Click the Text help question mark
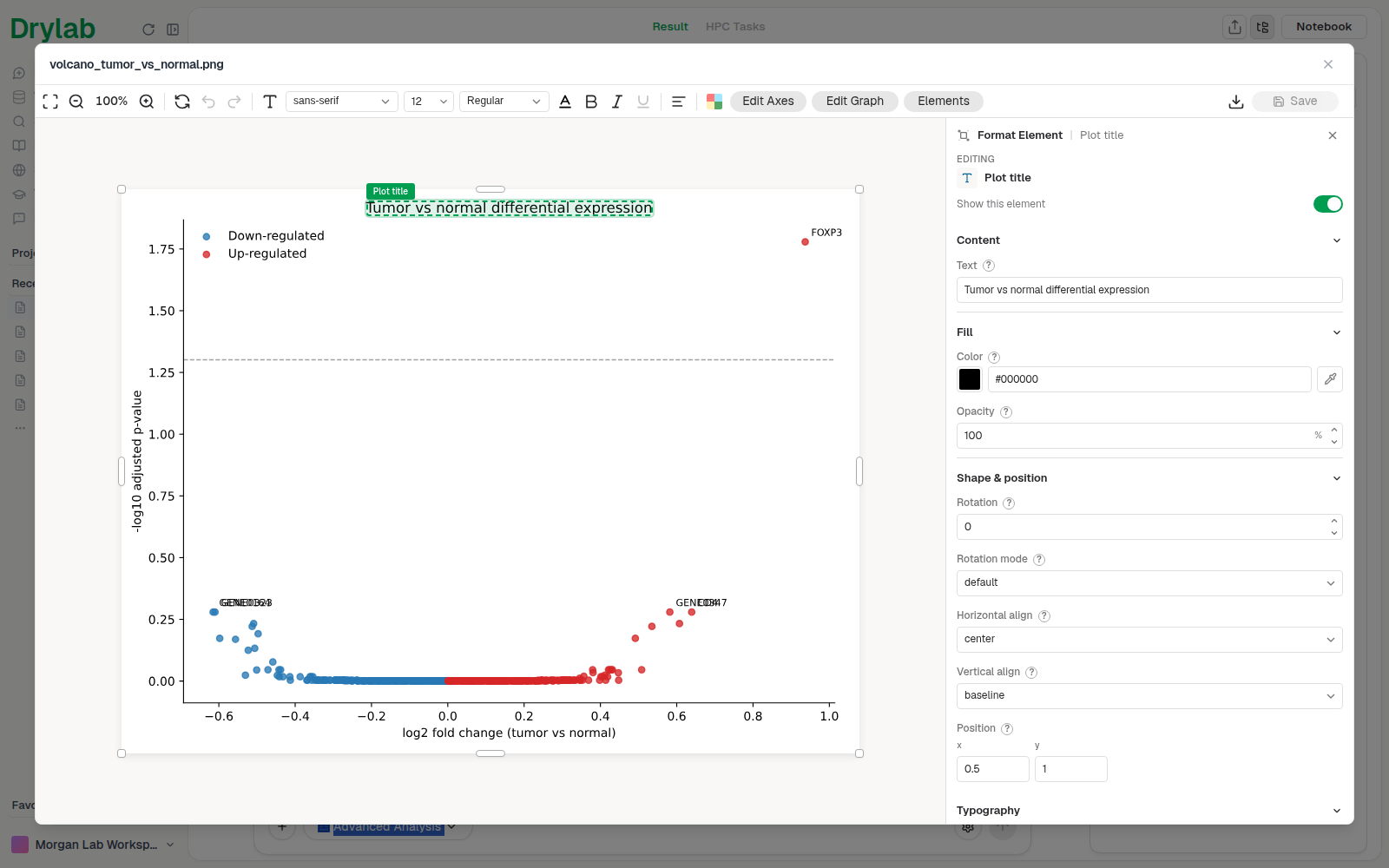The image size is (1389, 868). [989, 266]
